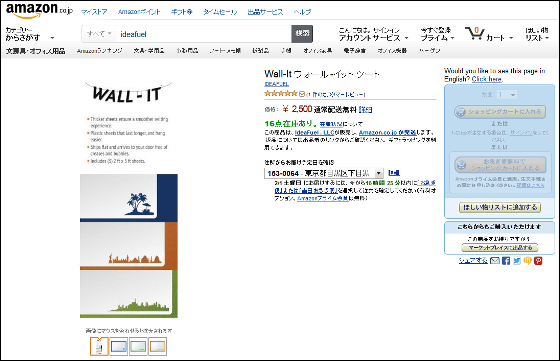Open the 153-0064 delivery address dropdown
The width and height of the screenshot is (560, 361).
coord(324,173)
